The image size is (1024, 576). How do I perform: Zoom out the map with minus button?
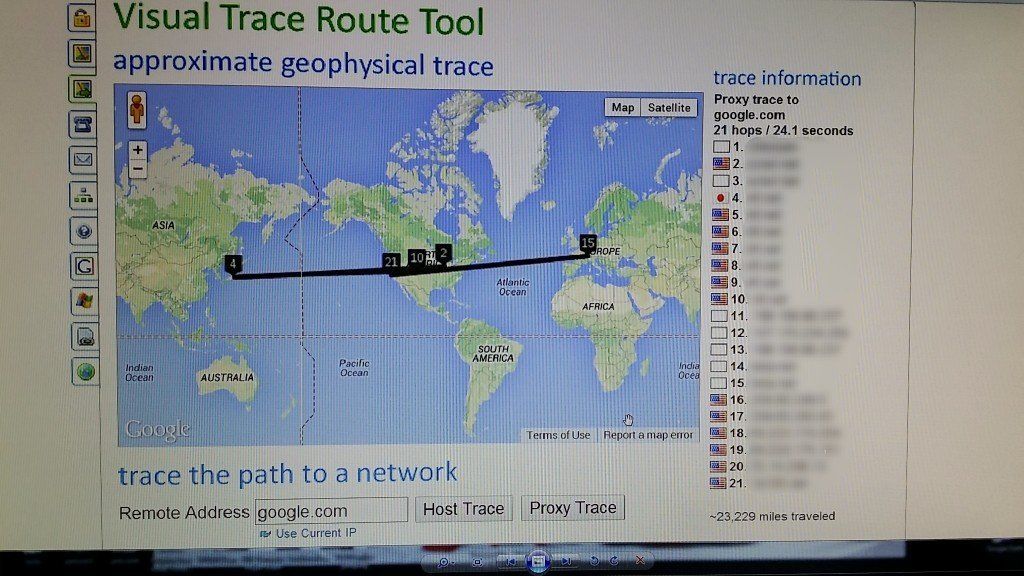tap(137, 169)
